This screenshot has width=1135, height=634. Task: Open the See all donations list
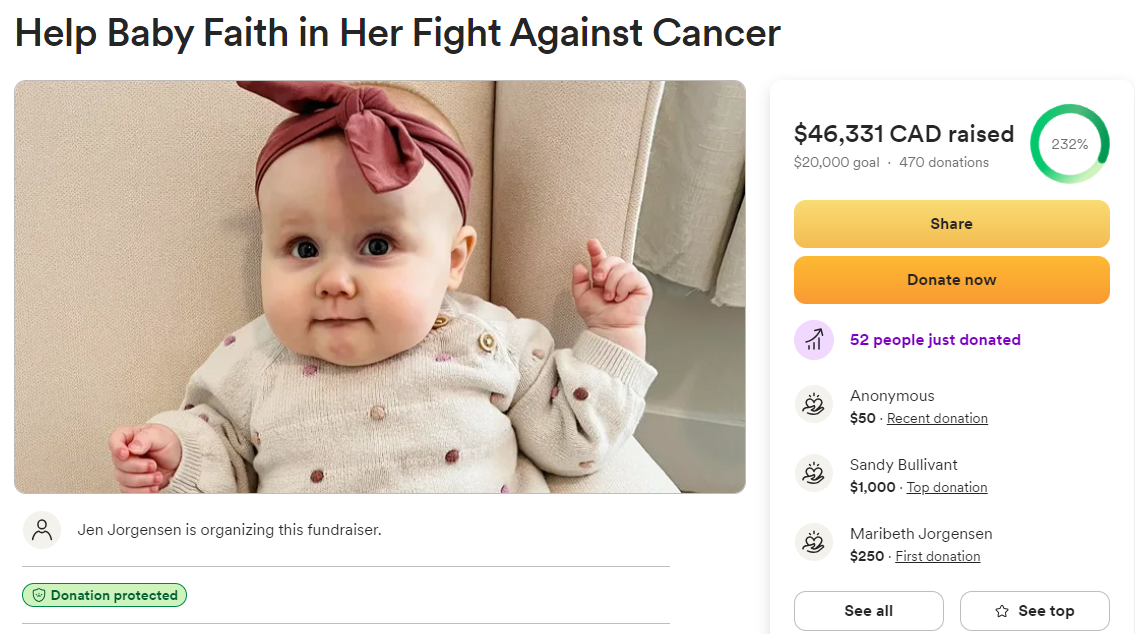pyautogui.click(x=868, y=611)
